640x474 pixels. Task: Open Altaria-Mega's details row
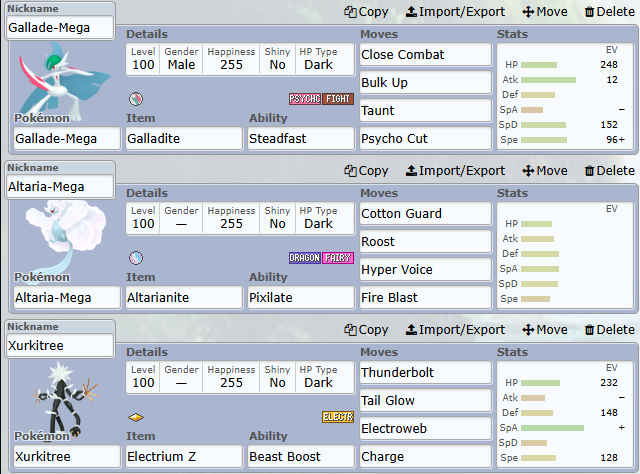(x=240, y=218)
